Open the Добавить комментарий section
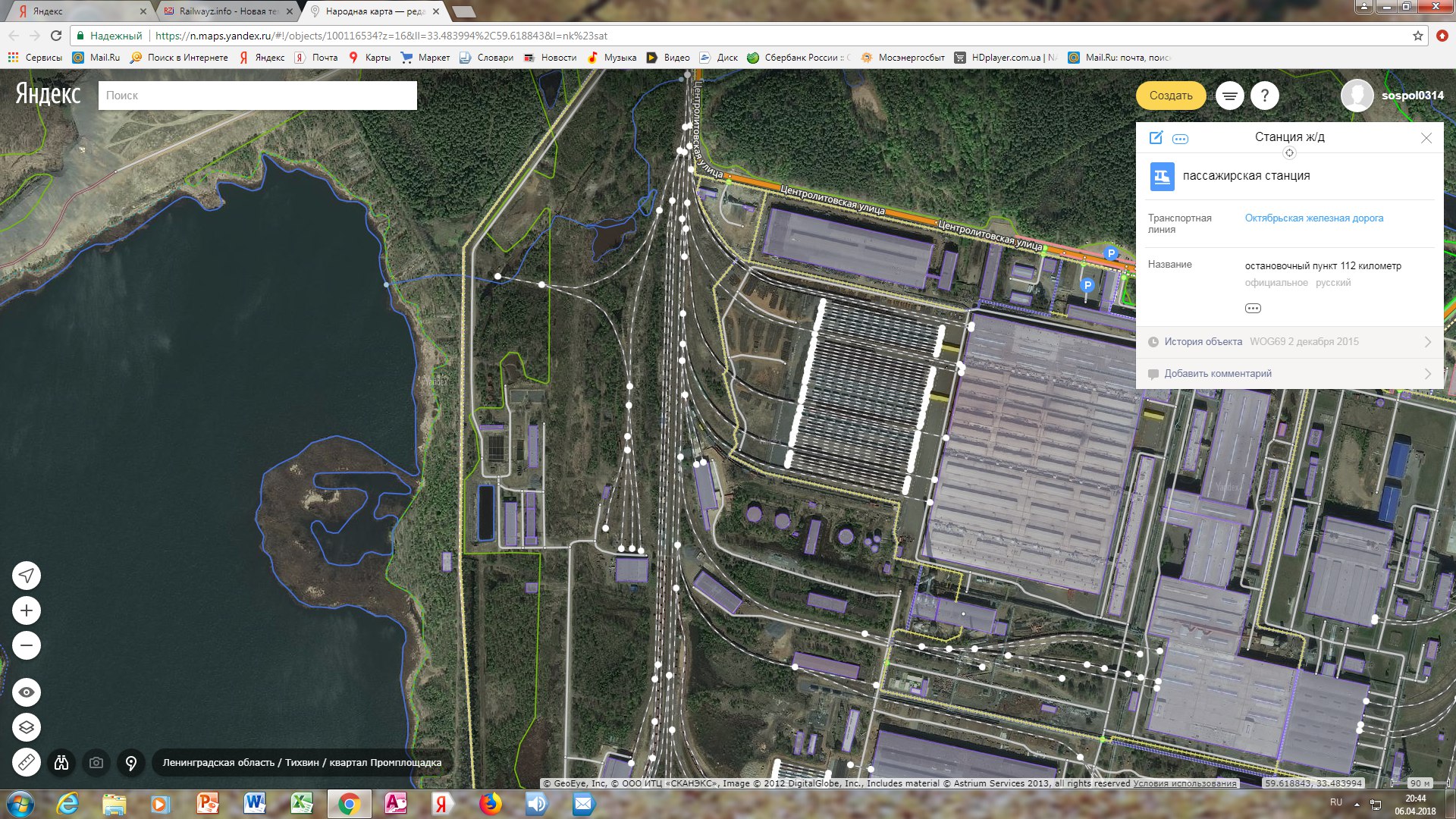The image size is (1456, 819). click(x=1289, y=374)
